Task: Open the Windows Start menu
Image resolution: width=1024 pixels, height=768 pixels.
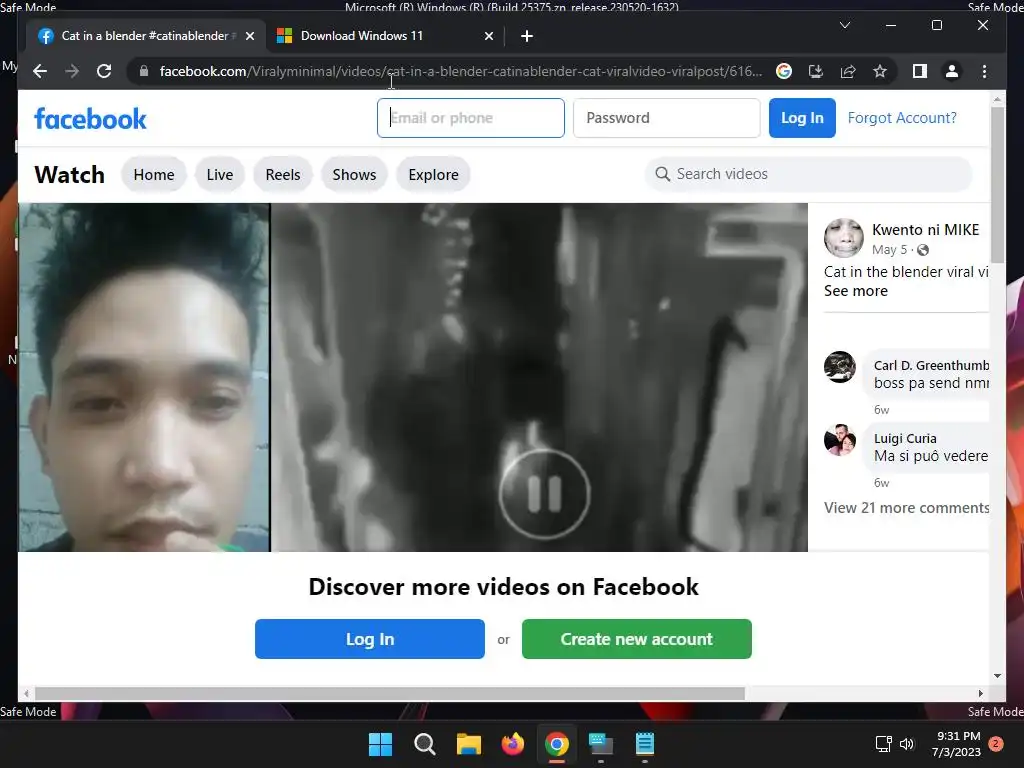Action: click(x=380, y=744)
